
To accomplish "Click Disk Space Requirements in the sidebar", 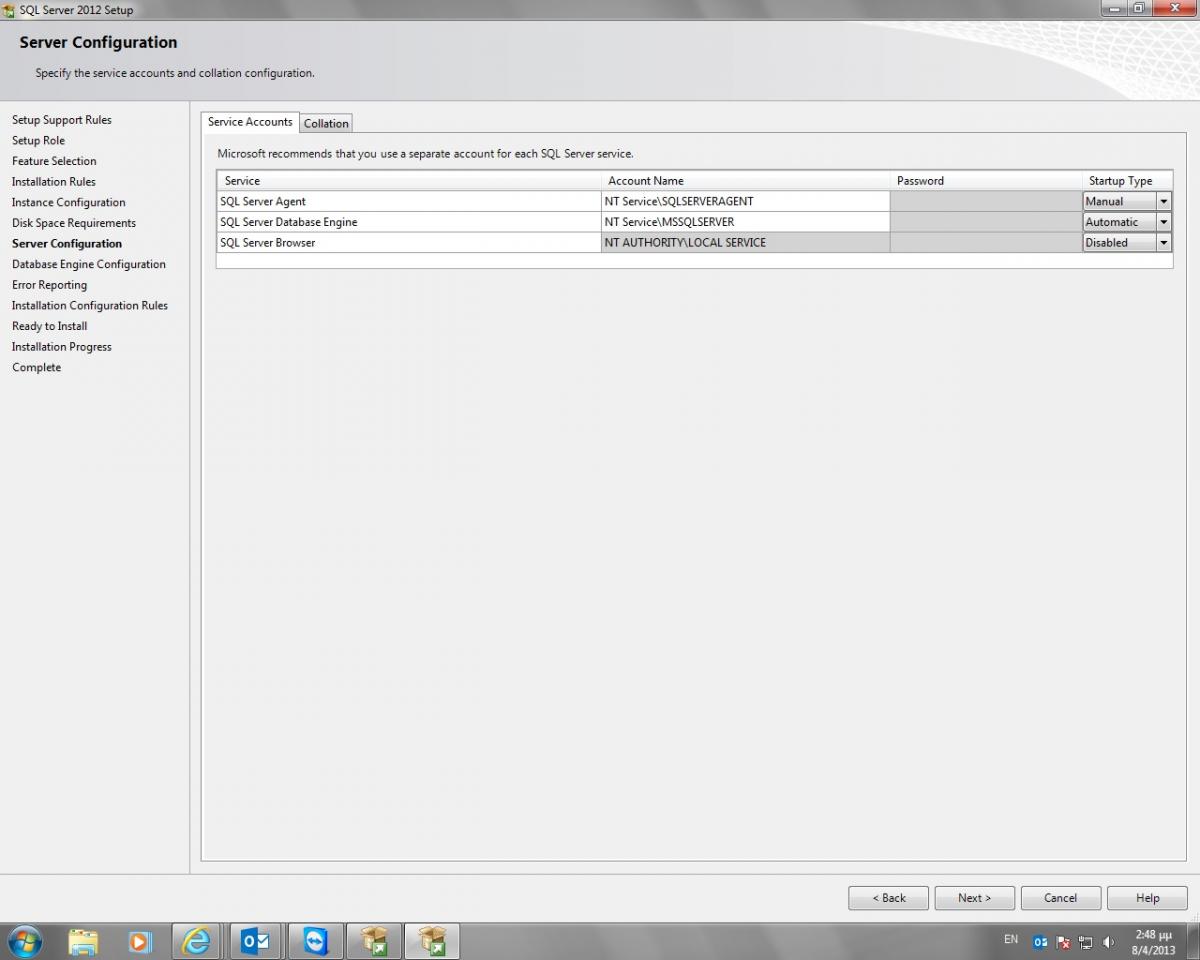I will (74, 223).
